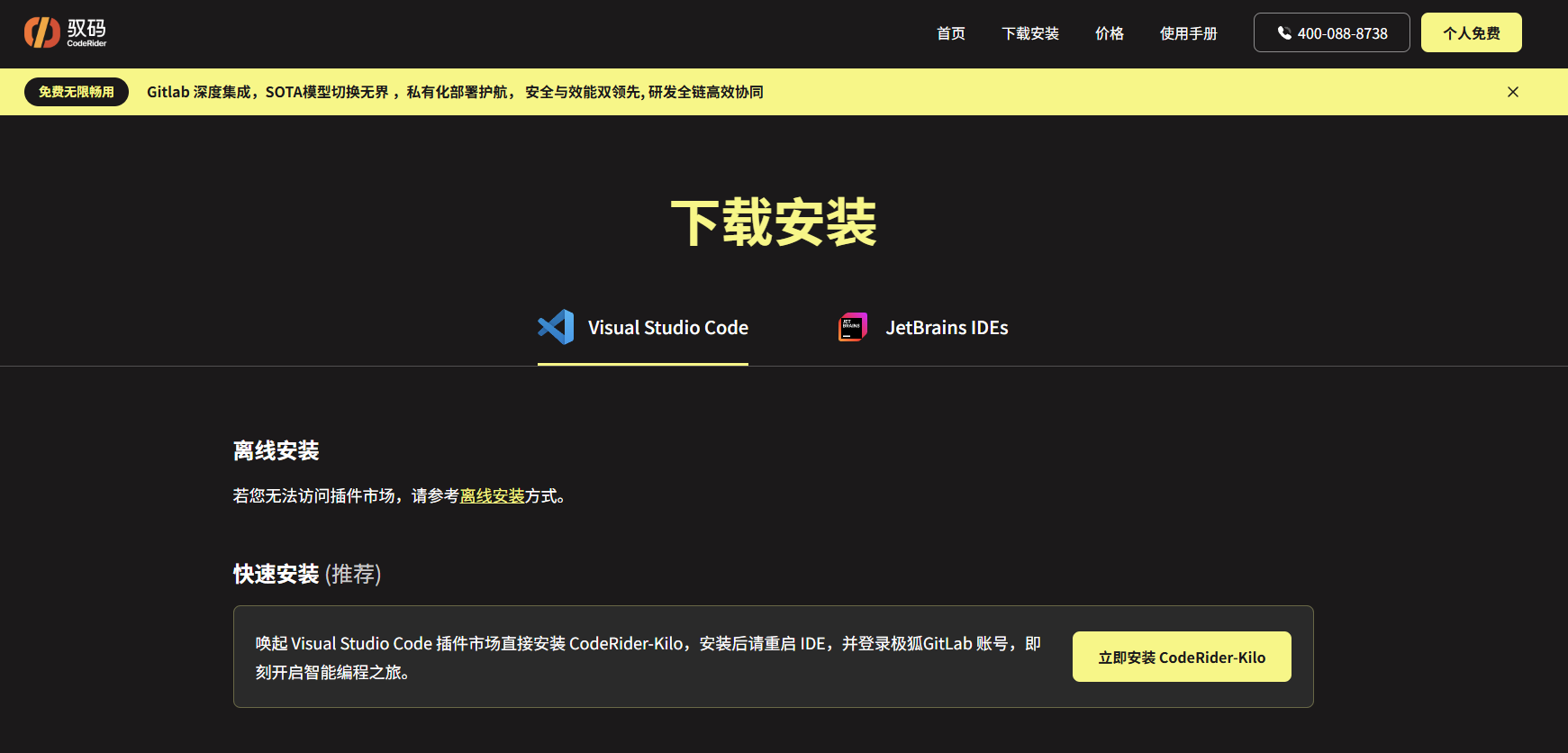Click the 离线安装 section heading
The width and height of the screenshot is (1568, 753).
click(276, 450)
